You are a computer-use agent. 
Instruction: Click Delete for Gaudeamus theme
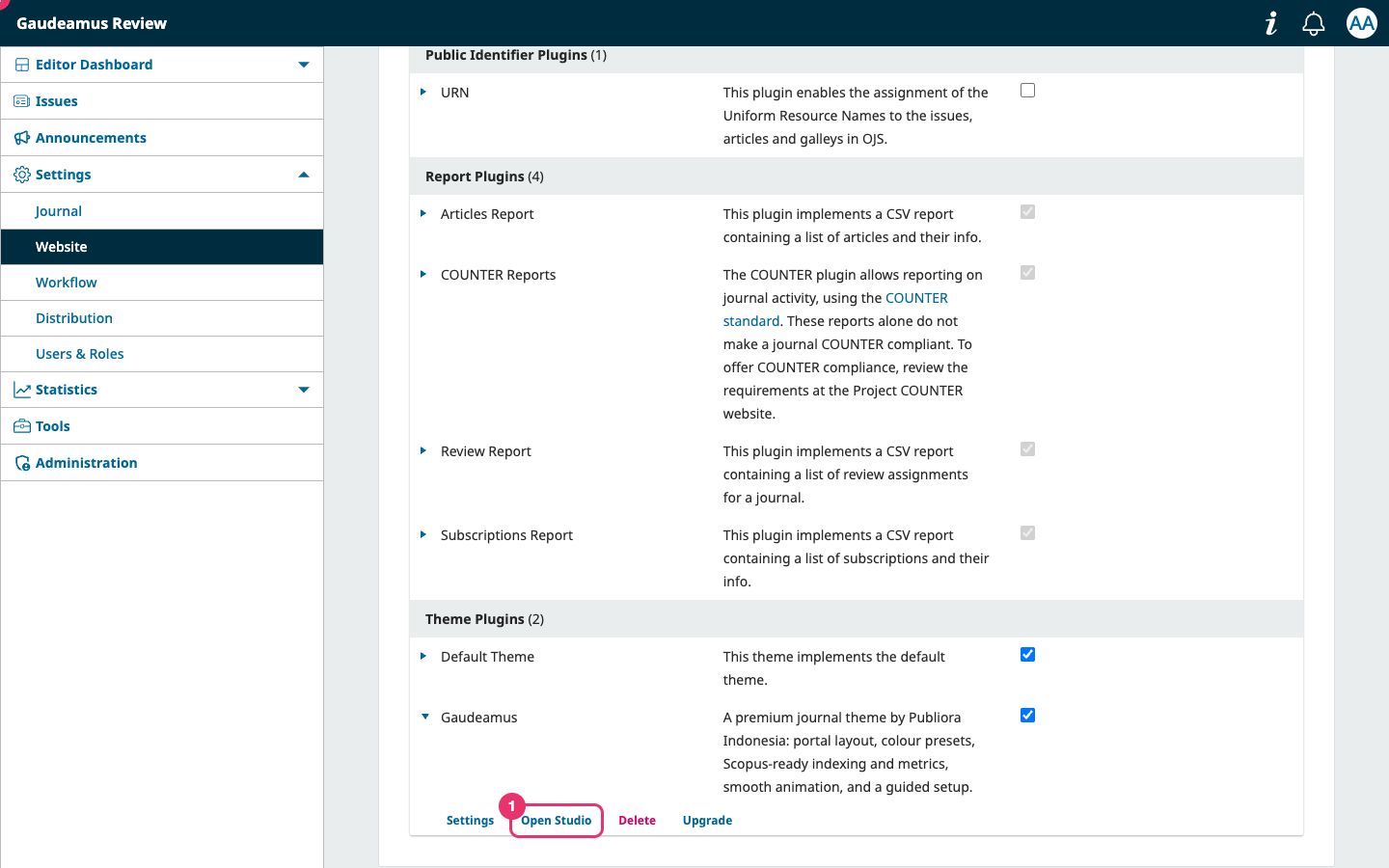(x=637, y=821)
